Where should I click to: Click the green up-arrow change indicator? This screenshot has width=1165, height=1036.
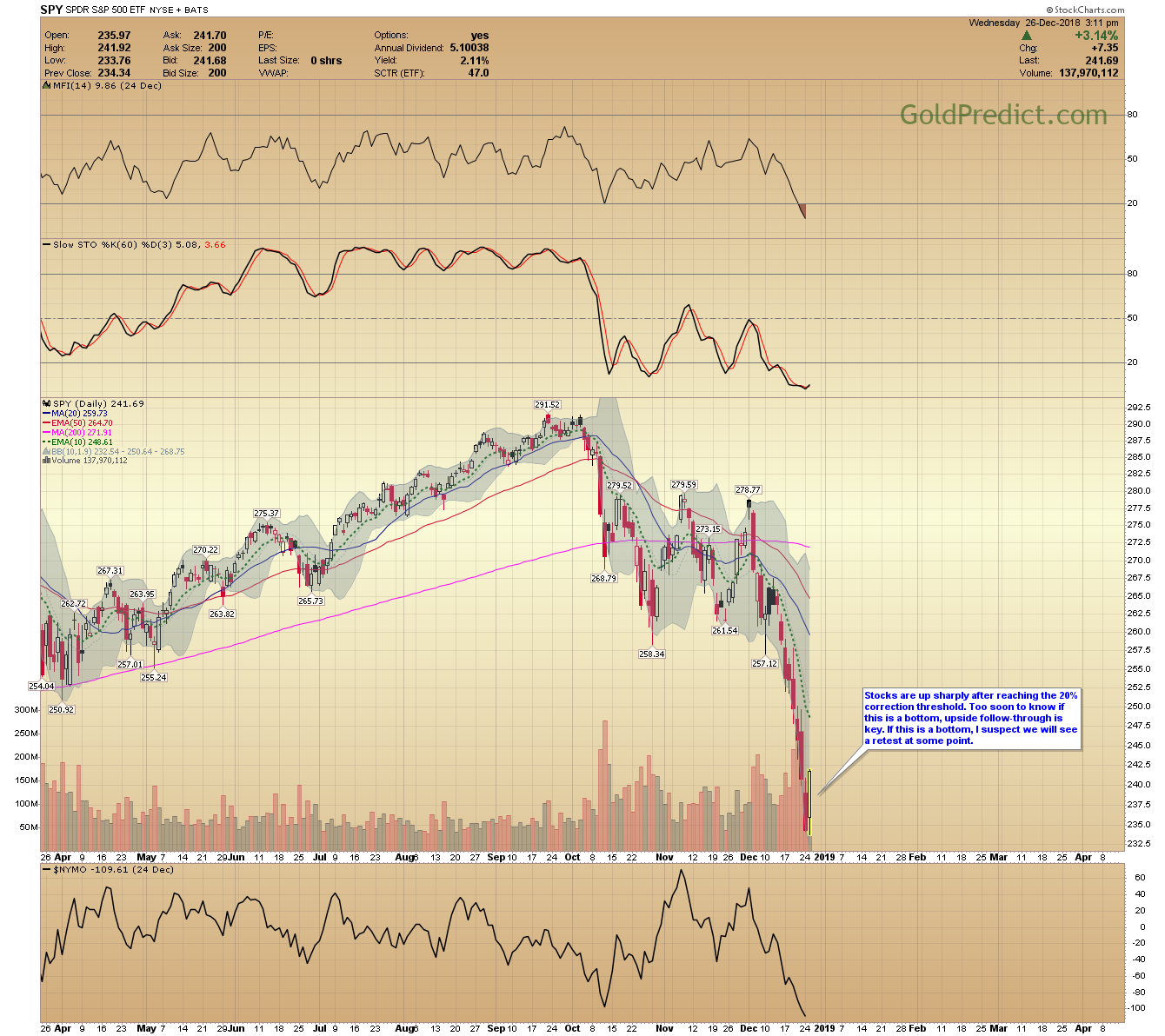1027,36
